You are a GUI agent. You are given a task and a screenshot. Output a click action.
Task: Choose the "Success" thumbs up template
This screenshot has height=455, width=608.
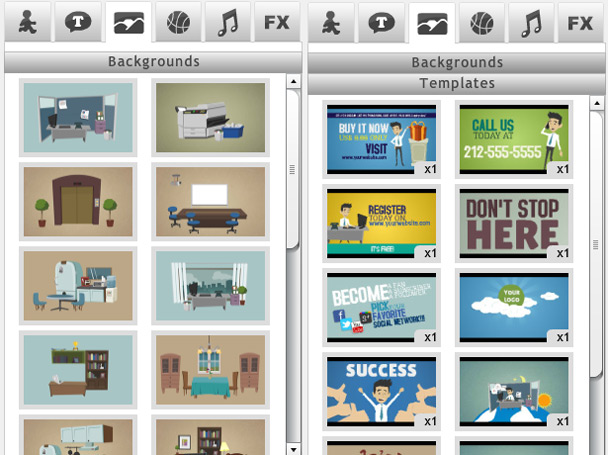coord(382,391)
